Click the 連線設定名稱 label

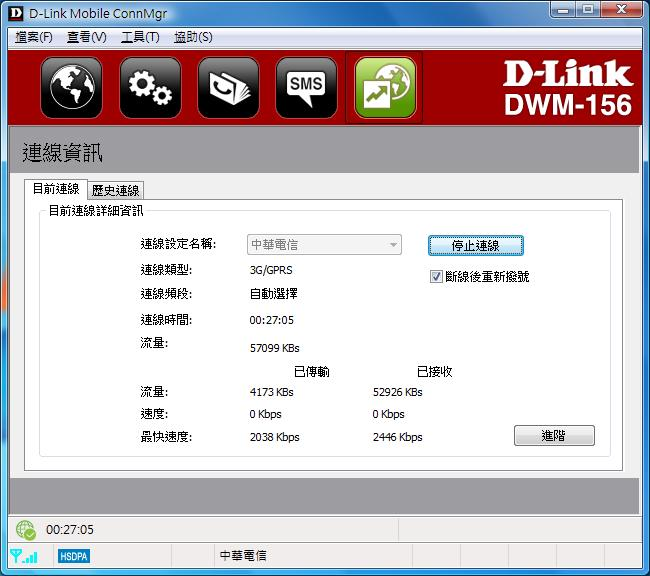(x=178, y=244)
